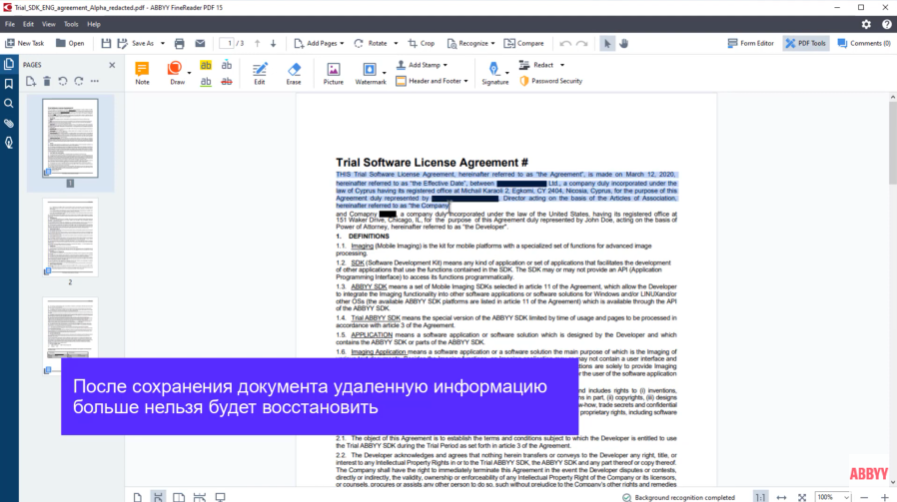
Task: Select the yellow Highlight text tool
Action: pyautogui.click(x=206, y=65)
